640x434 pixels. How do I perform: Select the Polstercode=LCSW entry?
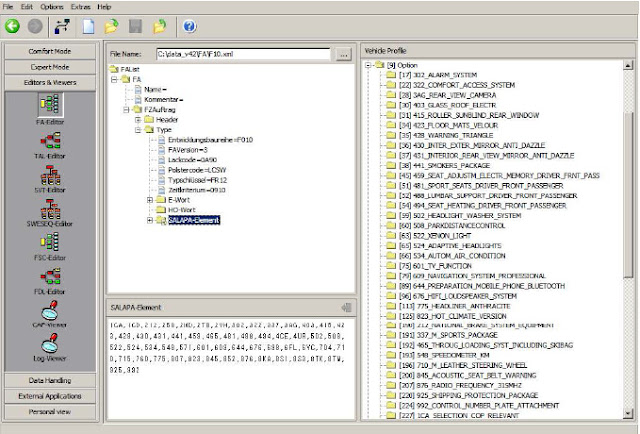(x=197, y=170)
